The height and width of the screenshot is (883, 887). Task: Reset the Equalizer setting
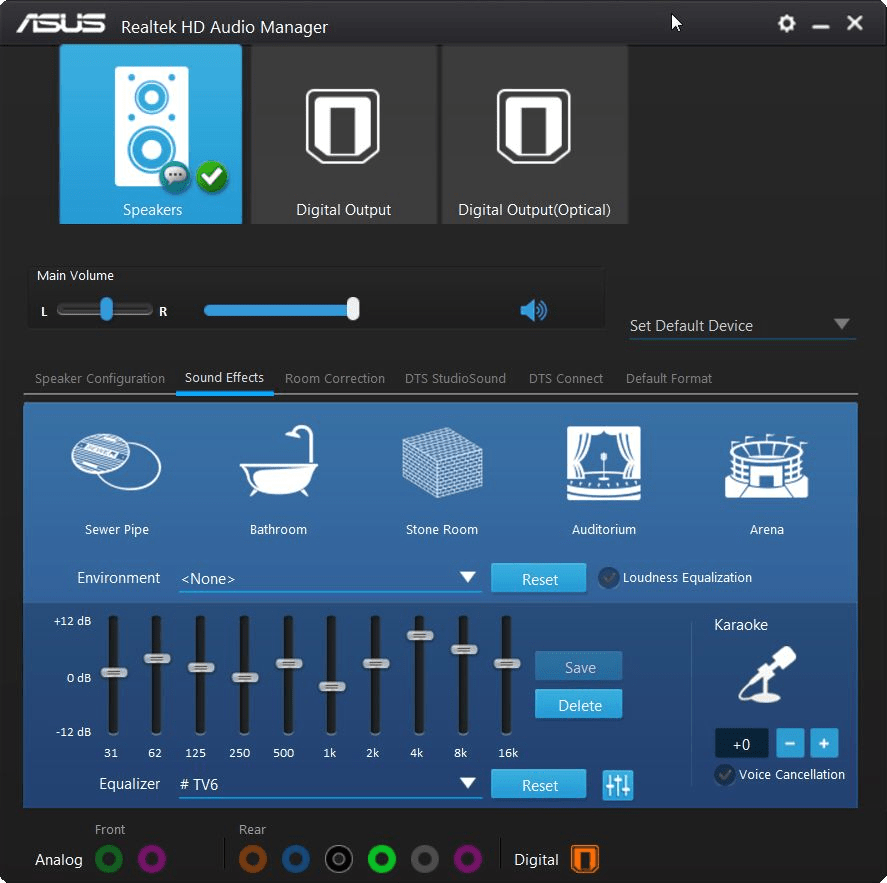pos(539,785)
